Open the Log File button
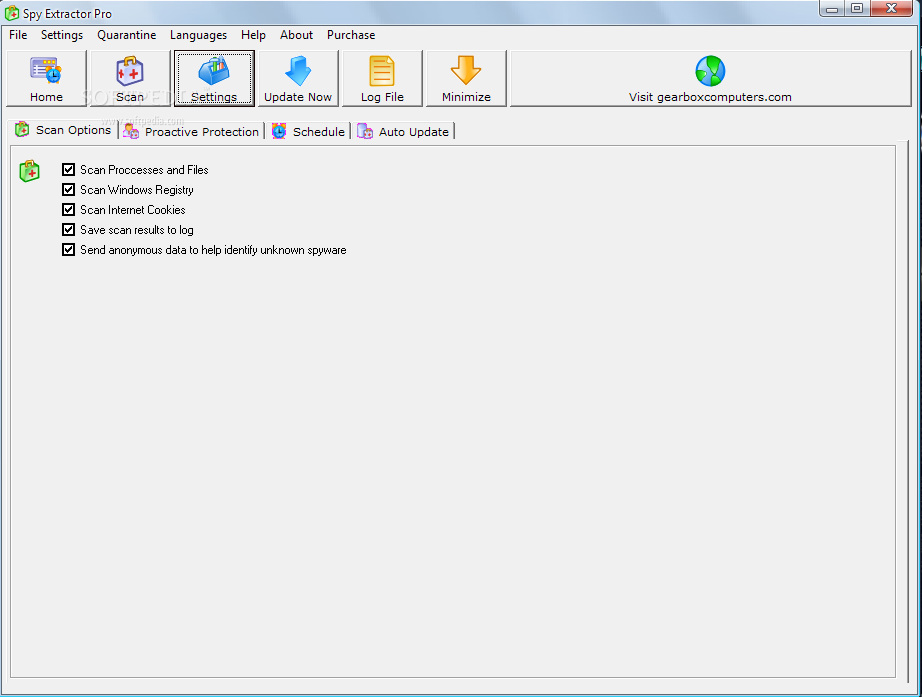This screenshot has width=922, height=697. pyautogui.click(x=382, y=78)
